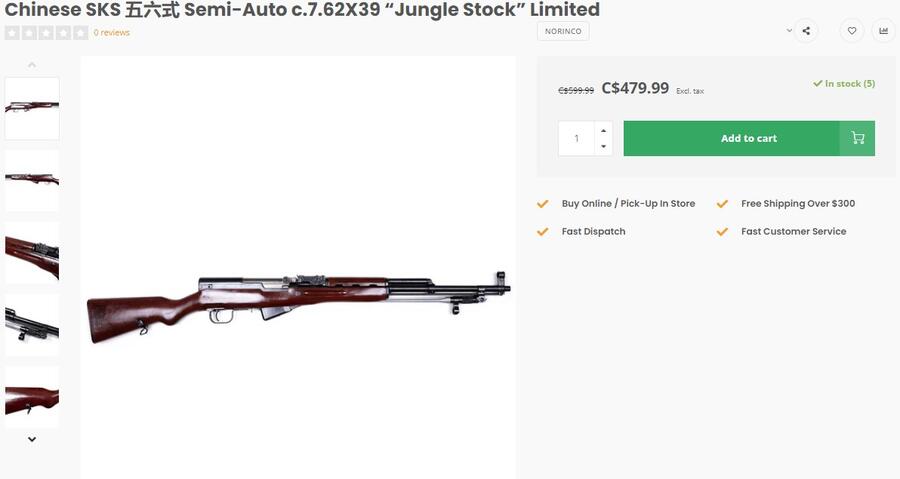900x479 pixels.
Task: Click checkmark beside Free Shipping Over $300
Action: pyautogui.click(x=722, y=204)
